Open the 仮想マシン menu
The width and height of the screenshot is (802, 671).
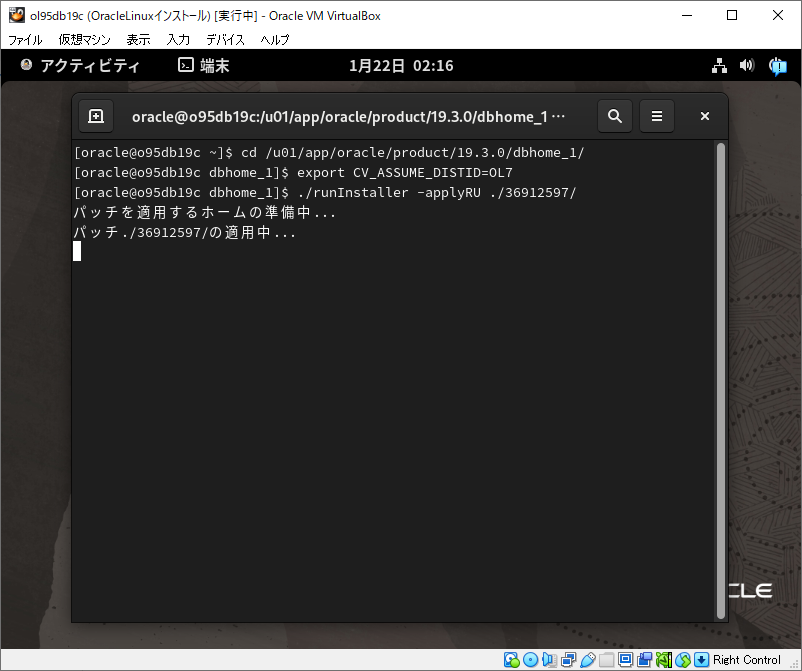click(x=84, y=39)
